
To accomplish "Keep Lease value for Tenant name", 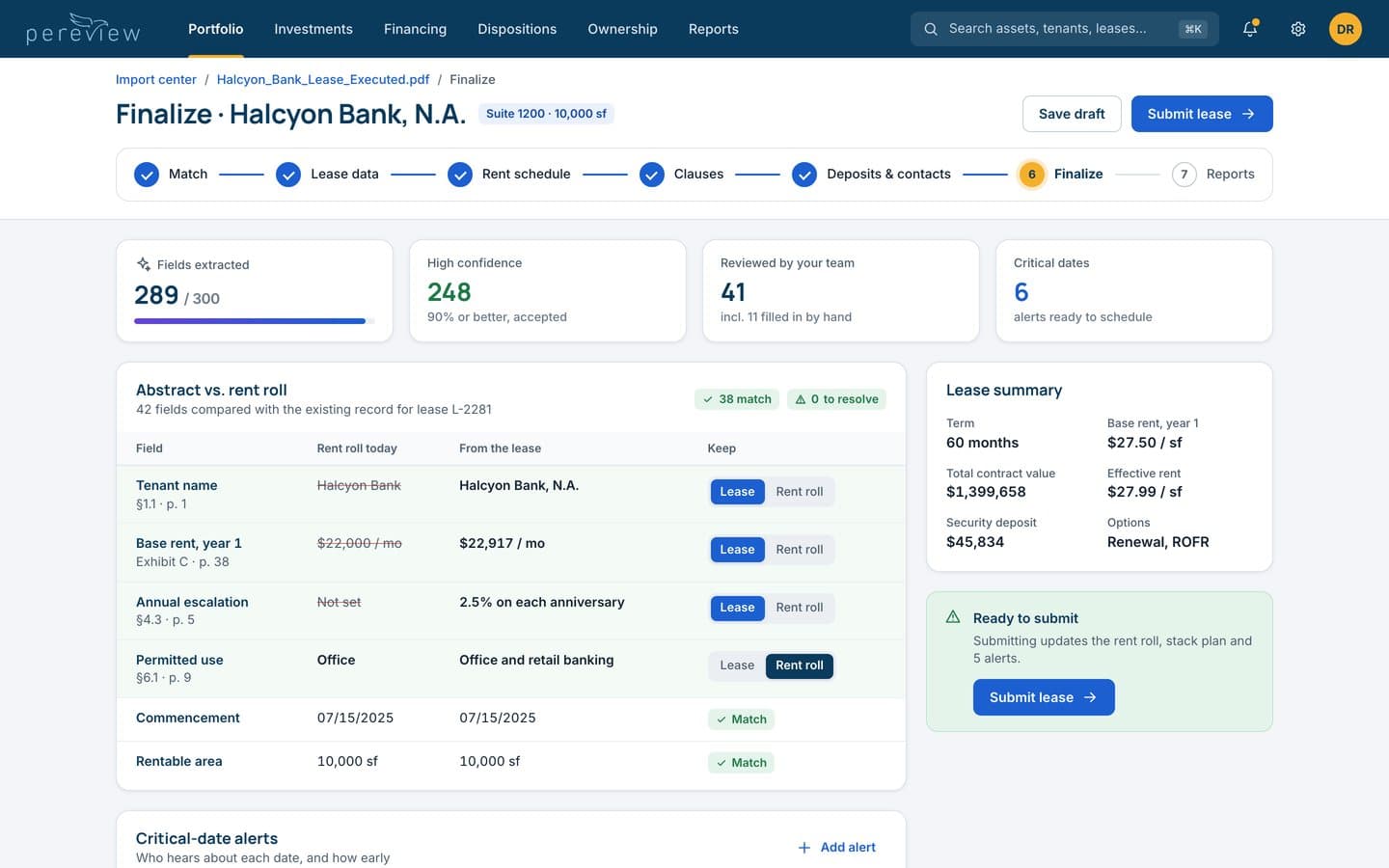I will pyautogui.click(x=737, y=492).
